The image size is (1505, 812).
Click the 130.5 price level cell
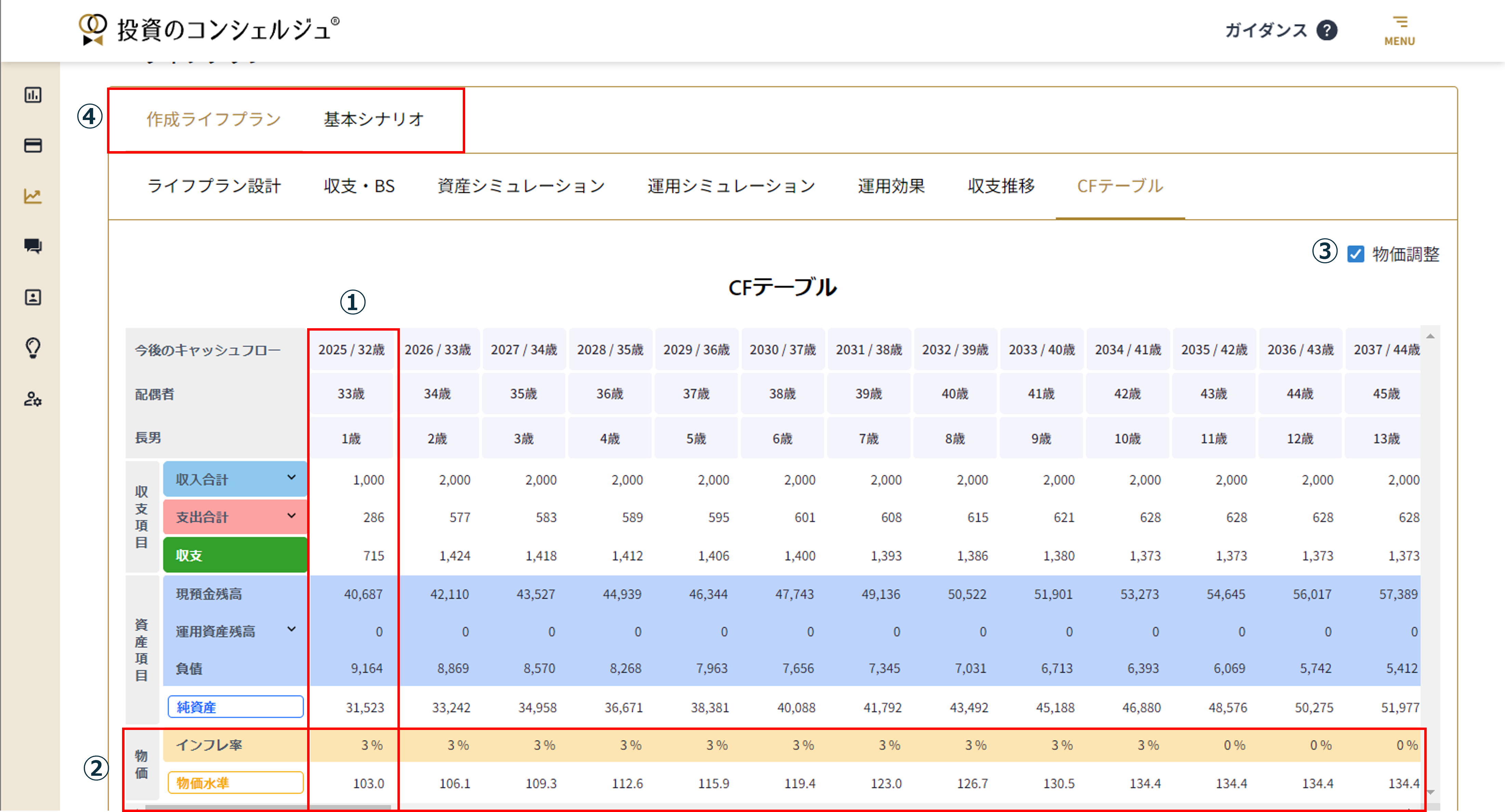tap(1059, 783)
